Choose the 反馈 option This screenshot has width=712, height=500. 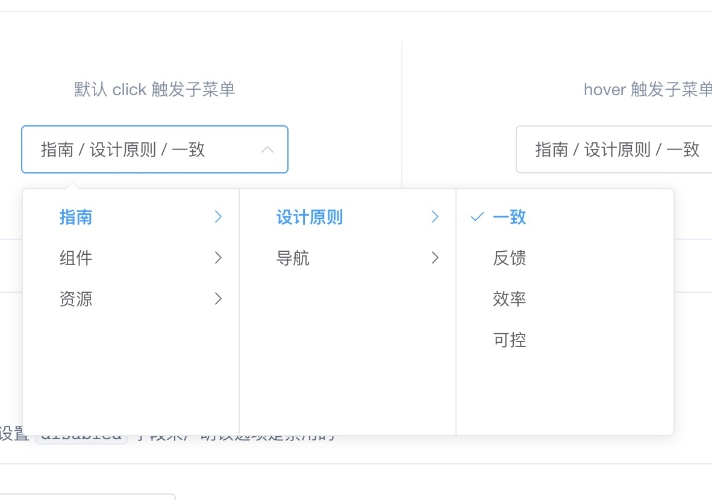(x=509, y=258)
